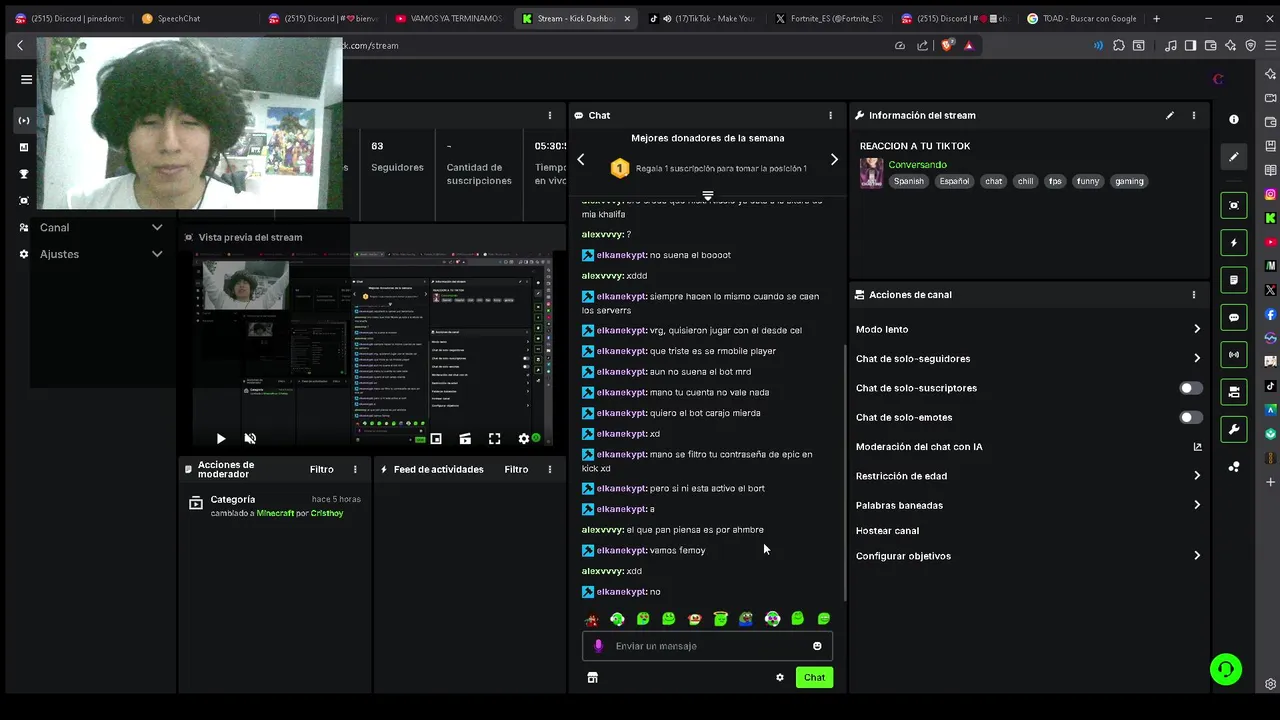Open picture-in-picture mode on stream preview
Viewport: 1280px width, 720px height.
436,438
